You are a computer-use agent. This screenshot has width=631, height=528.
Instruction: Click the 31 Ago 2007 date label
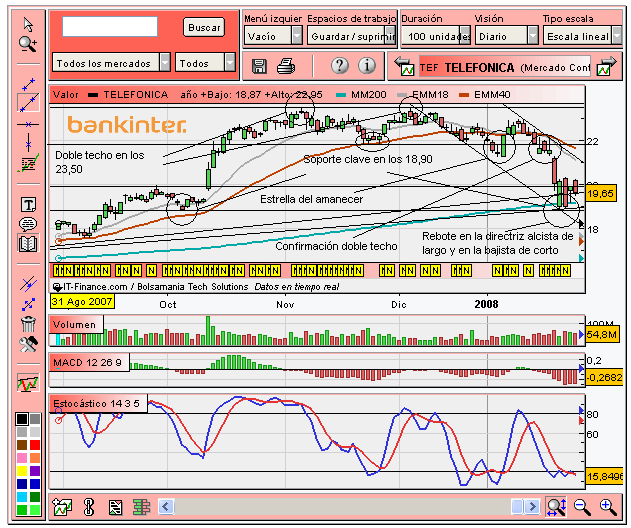(82, 302)
